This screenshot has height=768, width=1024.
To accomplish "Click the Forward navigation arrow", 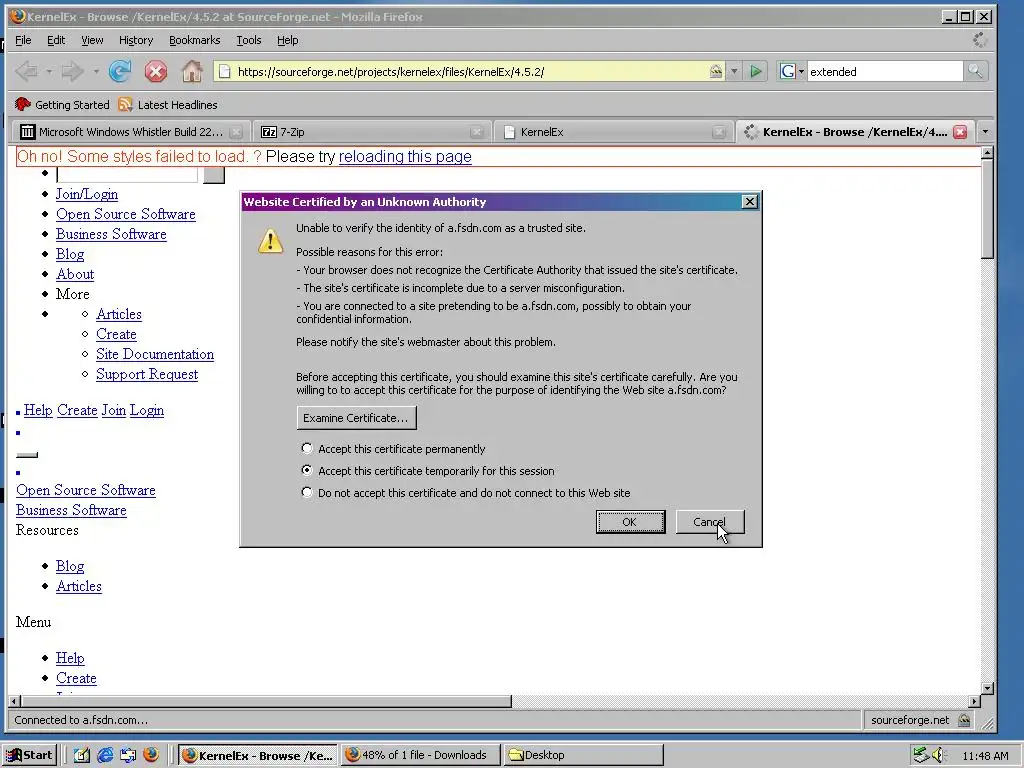I will point(72,71).
